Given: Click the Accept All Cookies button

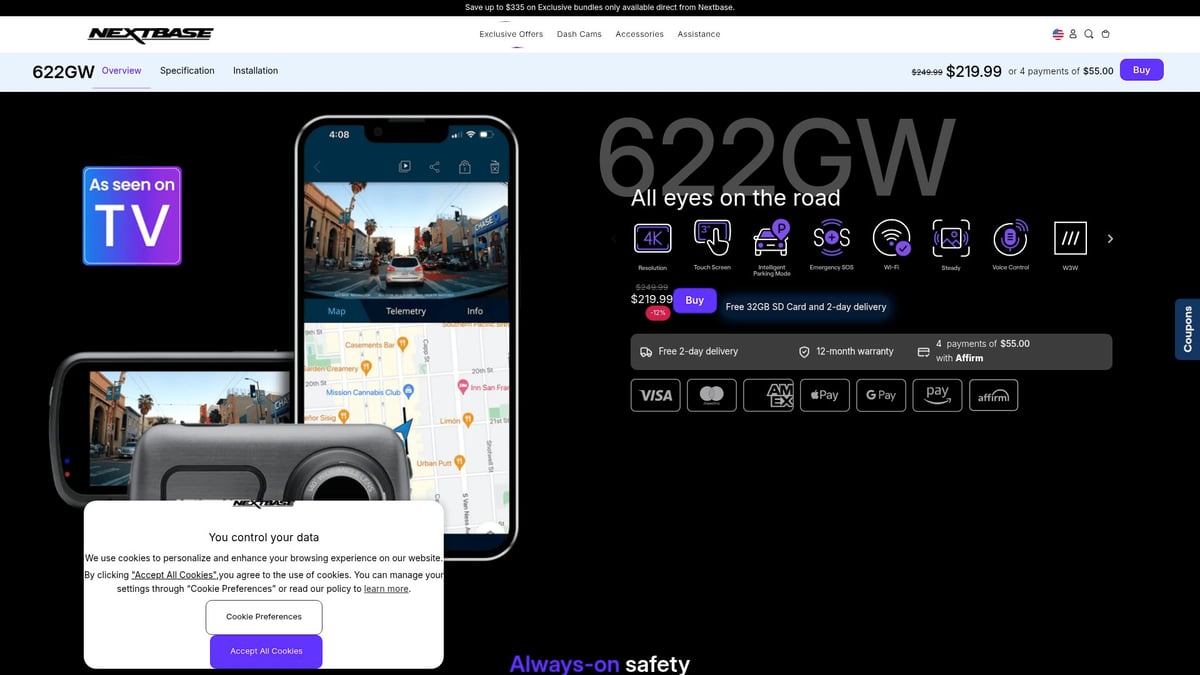Looking at the screenshot, I should [x=265, y=650].
